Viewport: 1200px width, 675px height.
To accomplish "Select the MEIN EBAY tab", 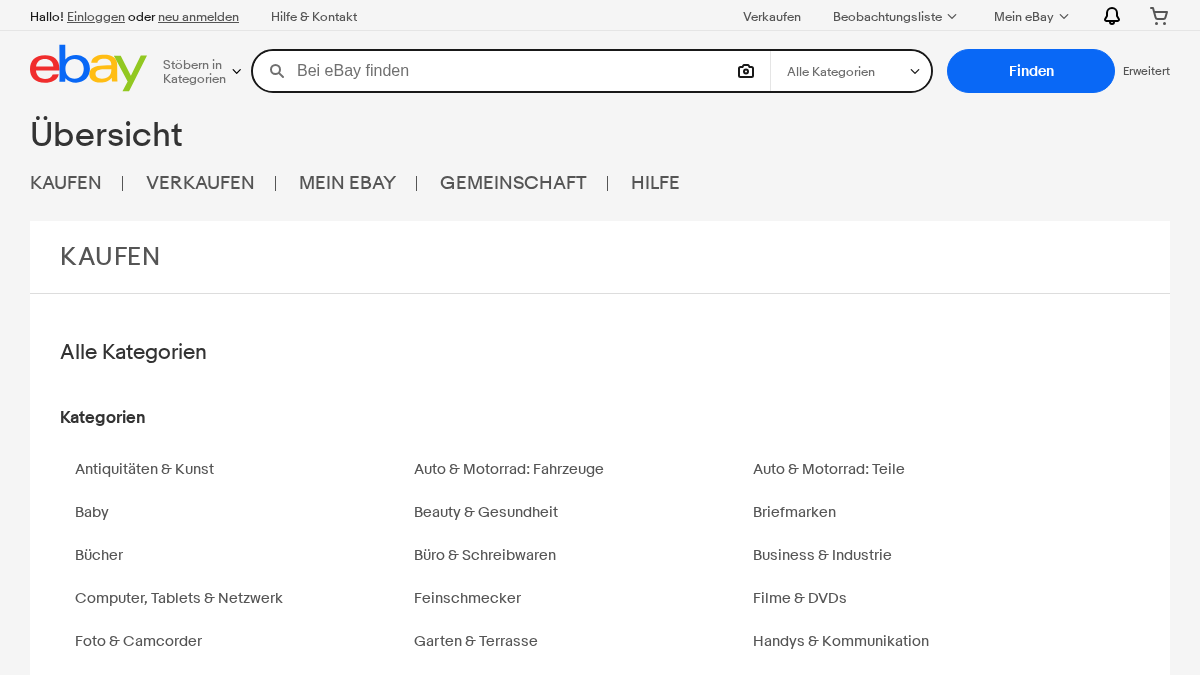I will click(x=347, y=183).
